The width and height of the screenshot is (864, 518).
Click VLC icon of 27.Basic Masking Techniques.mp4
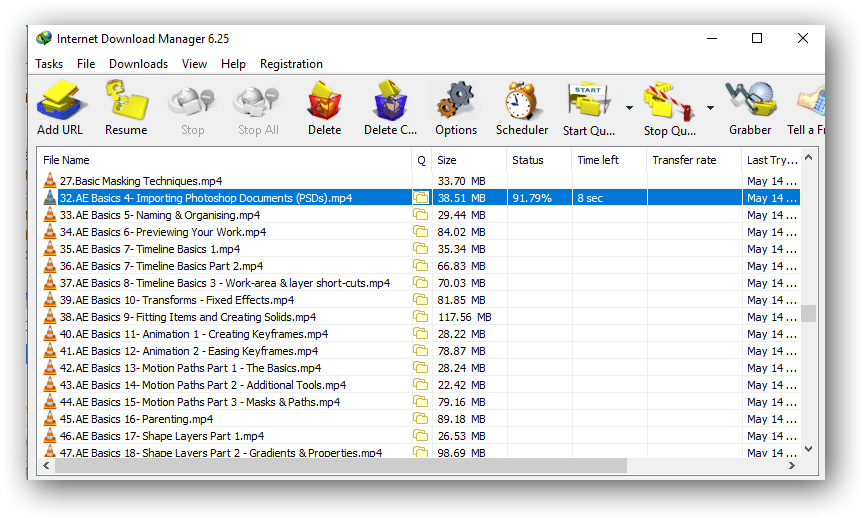[x=50, y=180]
